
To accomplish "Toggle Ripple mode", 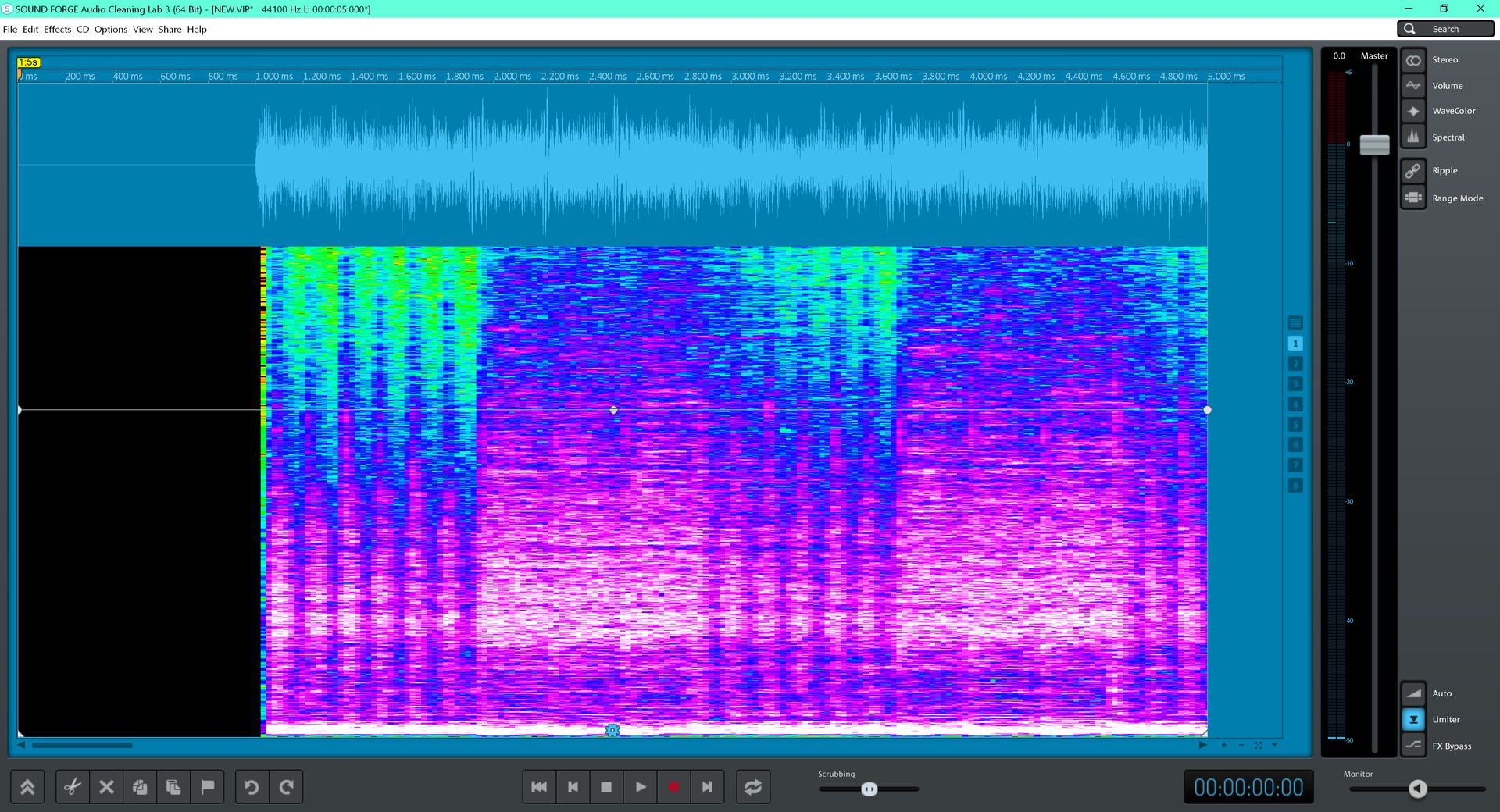I will coord(1413,171).
